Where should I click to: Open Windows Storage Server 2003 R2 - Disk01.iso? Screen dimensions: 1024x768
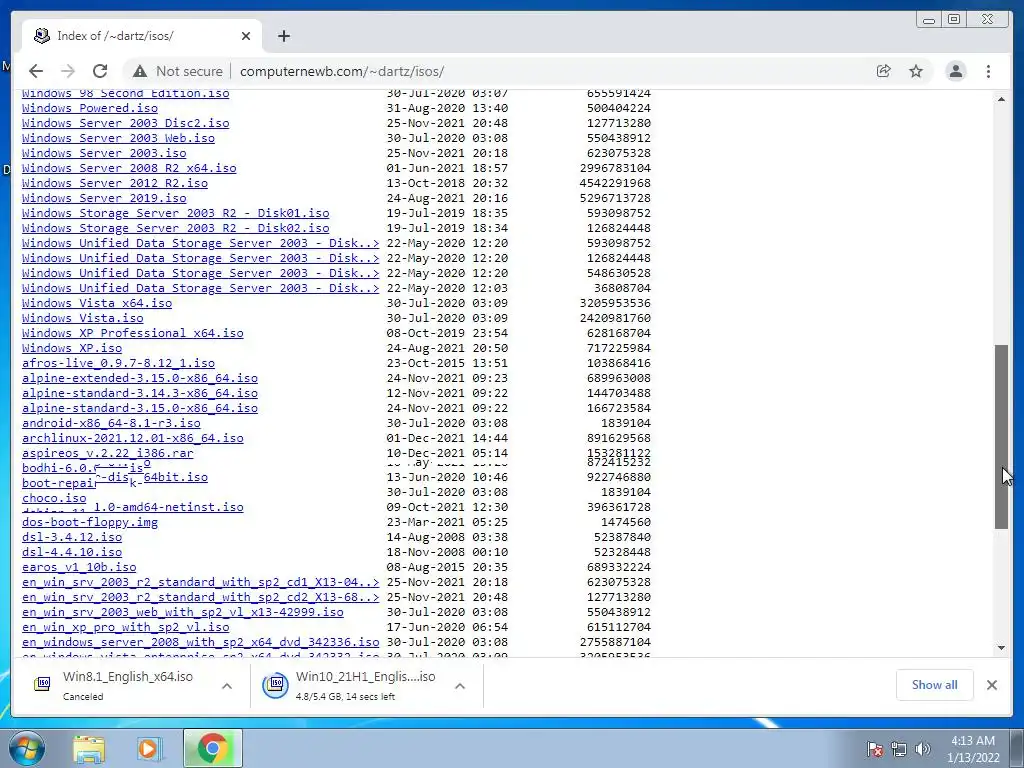click(x=176, y=213)
